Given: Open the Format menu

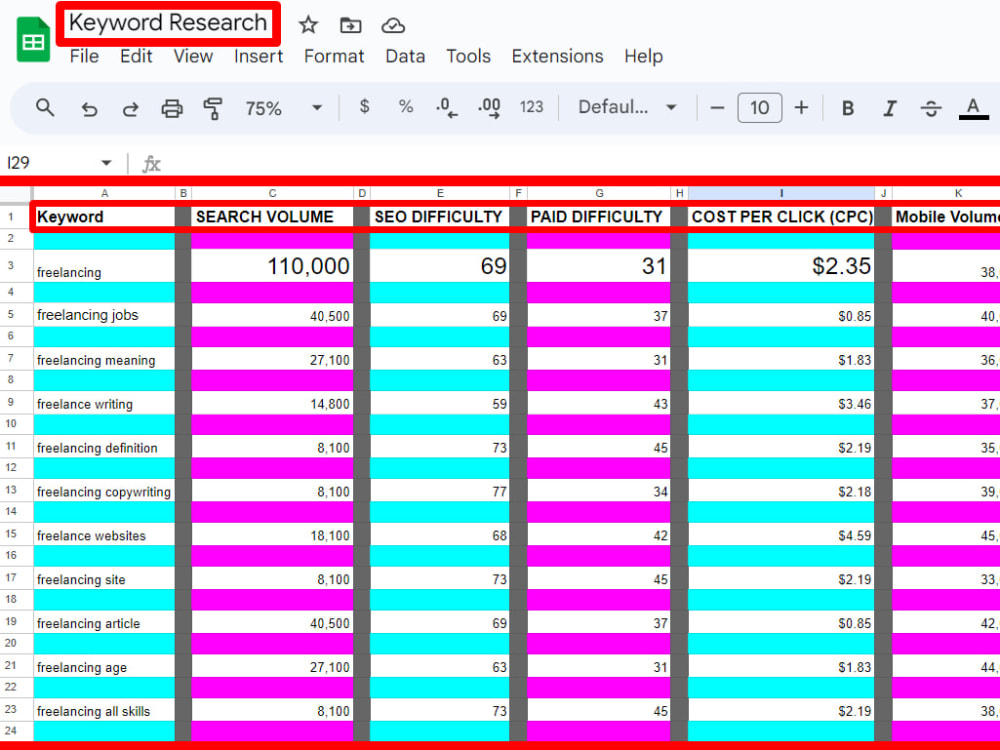Looking at the screenshot, I should tap(334, 56).
